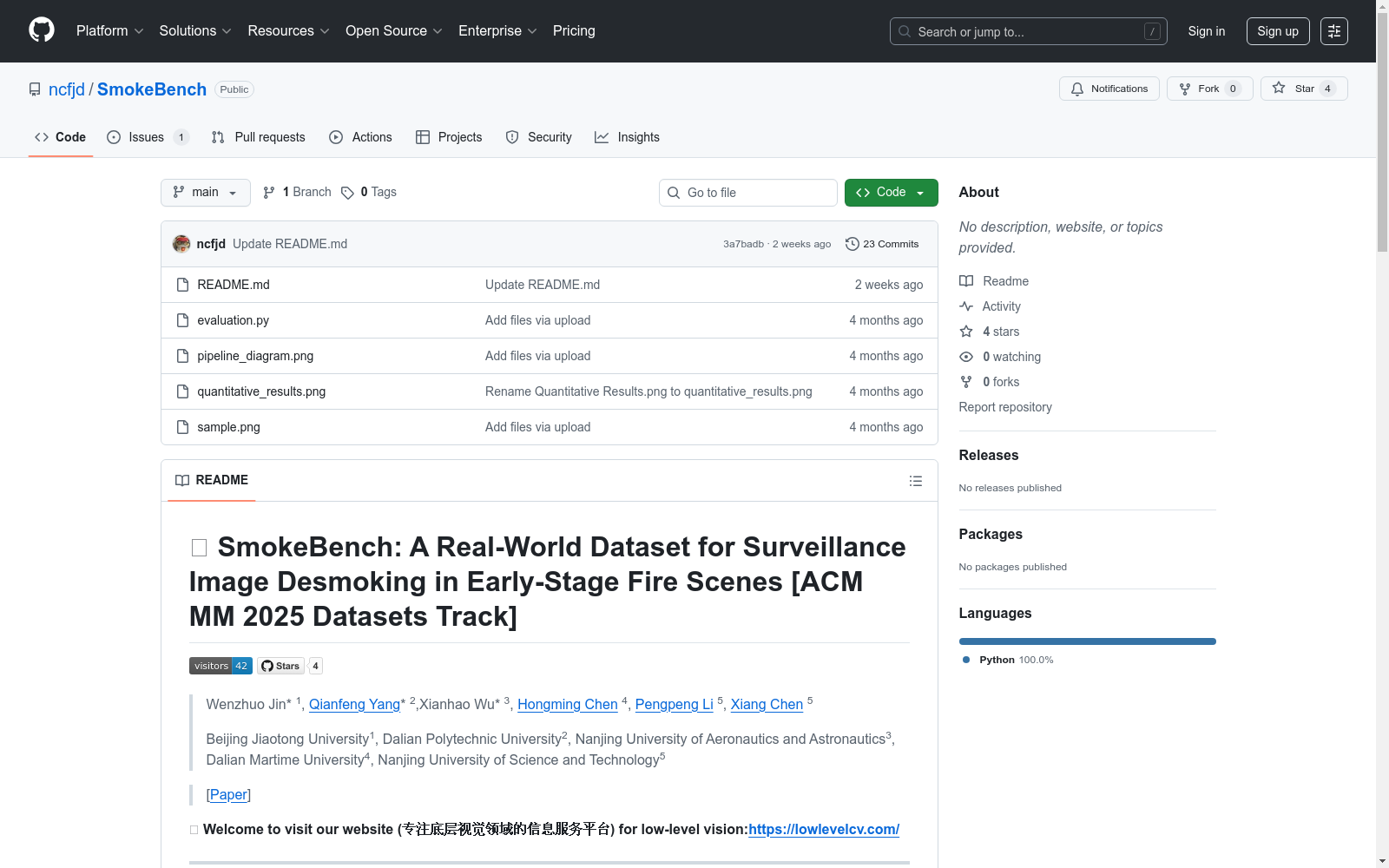Expand the Enterprise menu

point(498,31)
